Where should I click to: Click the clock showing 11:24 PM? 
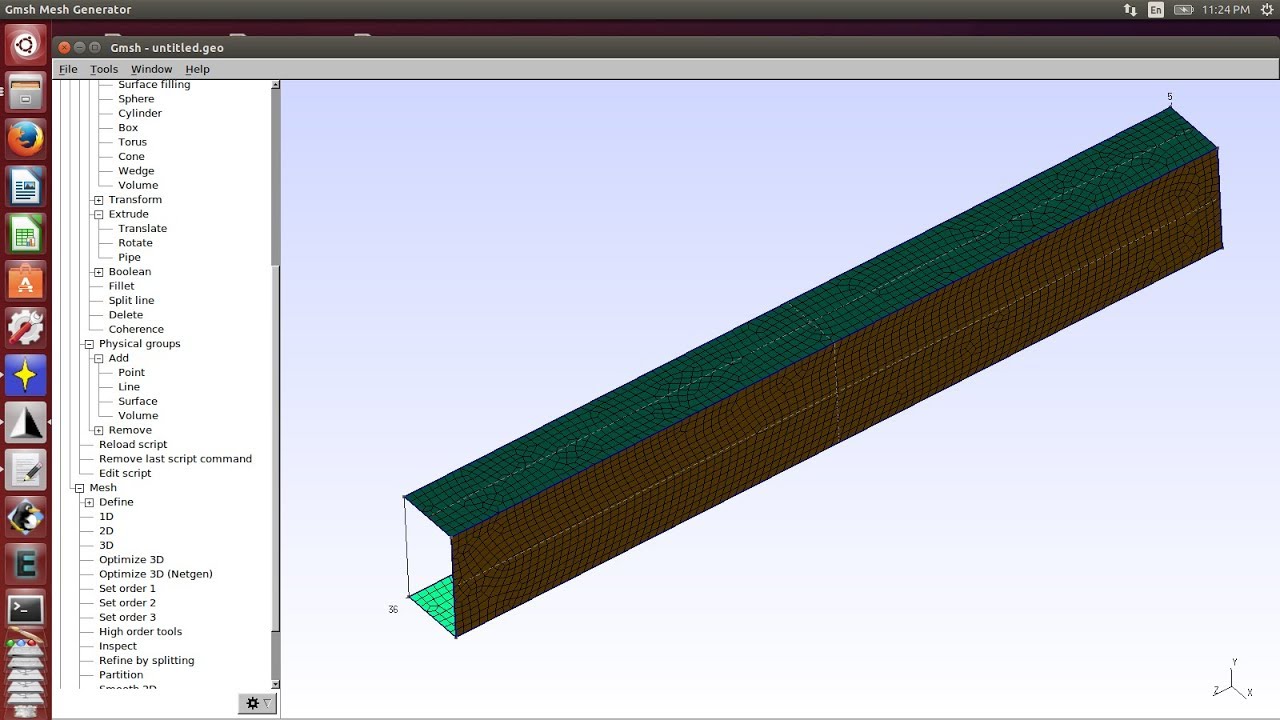click(x=1227, y=9)
